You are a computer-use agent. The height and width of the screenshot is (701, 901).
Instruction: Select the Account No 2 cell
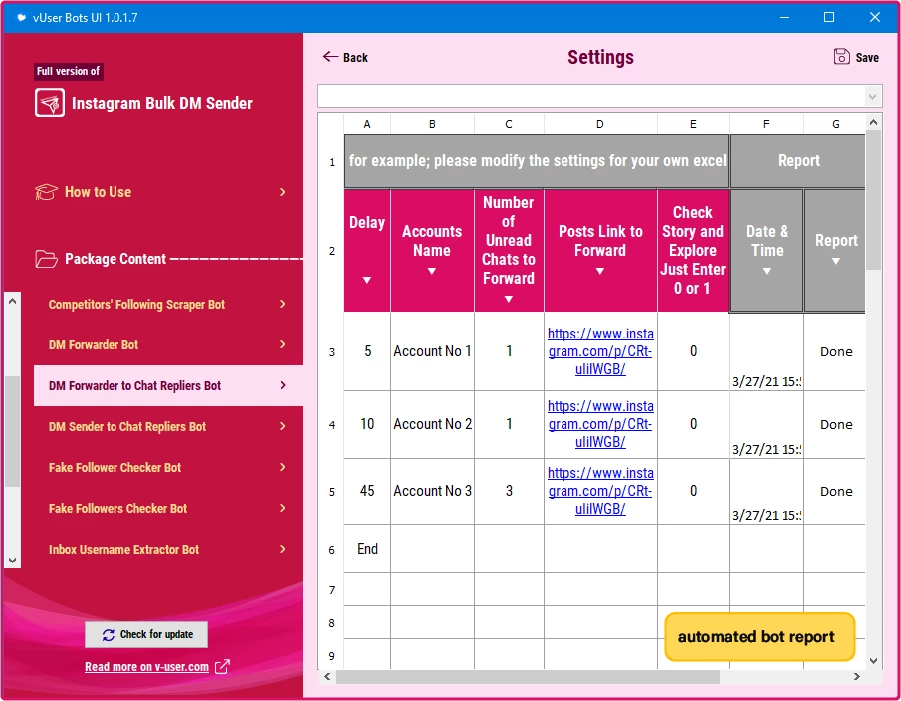(x=433, y=424)
